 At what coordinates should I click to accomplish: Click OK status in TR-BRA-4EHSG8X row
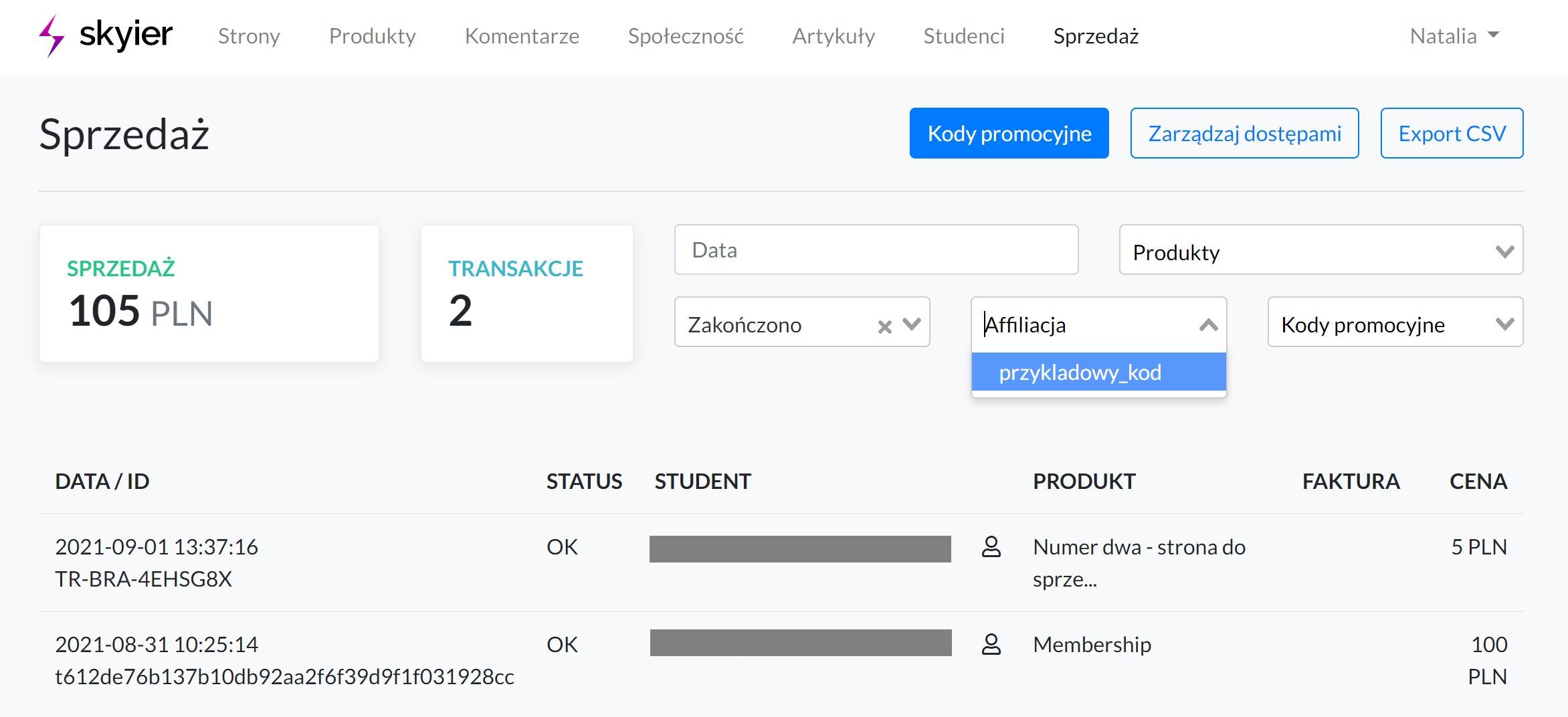(x=562, y=546)
